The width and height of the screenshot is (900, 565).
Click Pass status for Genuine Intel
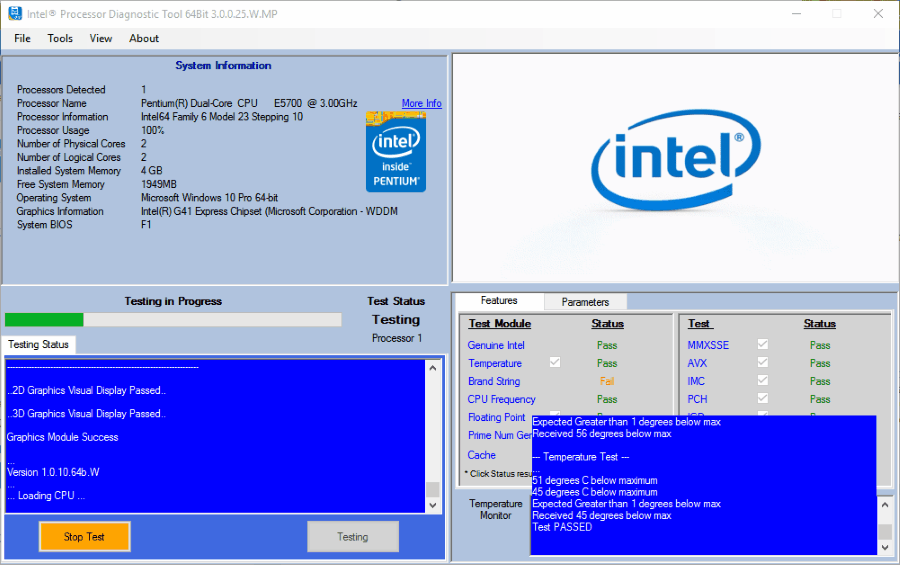[607, 345]
